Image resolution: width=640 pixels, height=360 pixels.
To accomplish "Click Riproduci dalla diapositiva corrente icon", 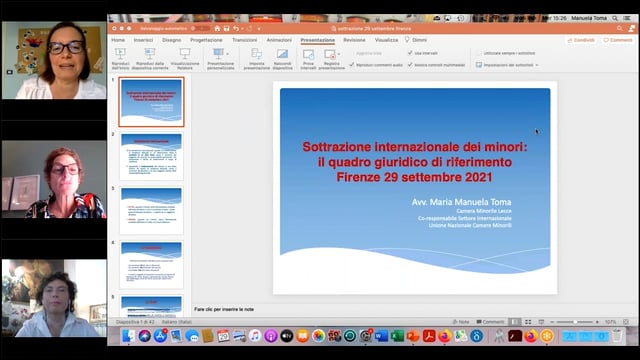I will point(150,53).
